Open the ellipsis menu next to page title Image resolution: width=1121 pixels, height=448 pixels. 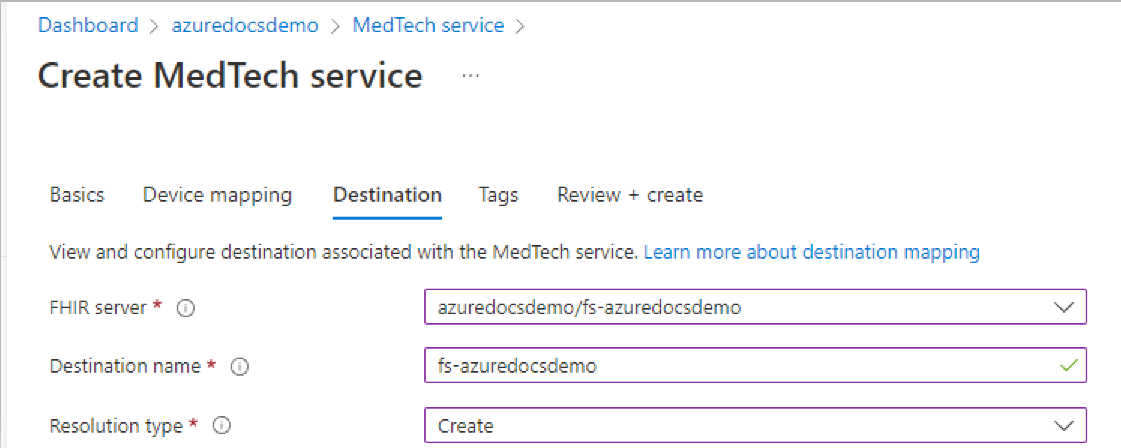(470, 76)
